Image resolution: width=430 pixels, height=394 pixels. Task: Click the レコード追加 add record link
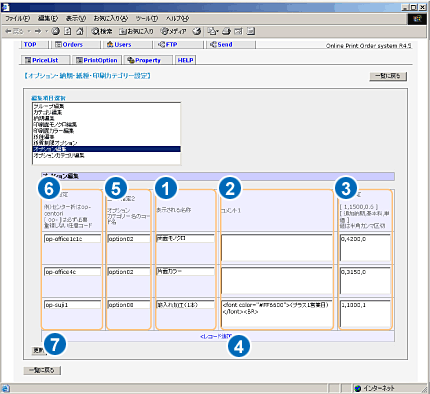[x=216, y=336]
